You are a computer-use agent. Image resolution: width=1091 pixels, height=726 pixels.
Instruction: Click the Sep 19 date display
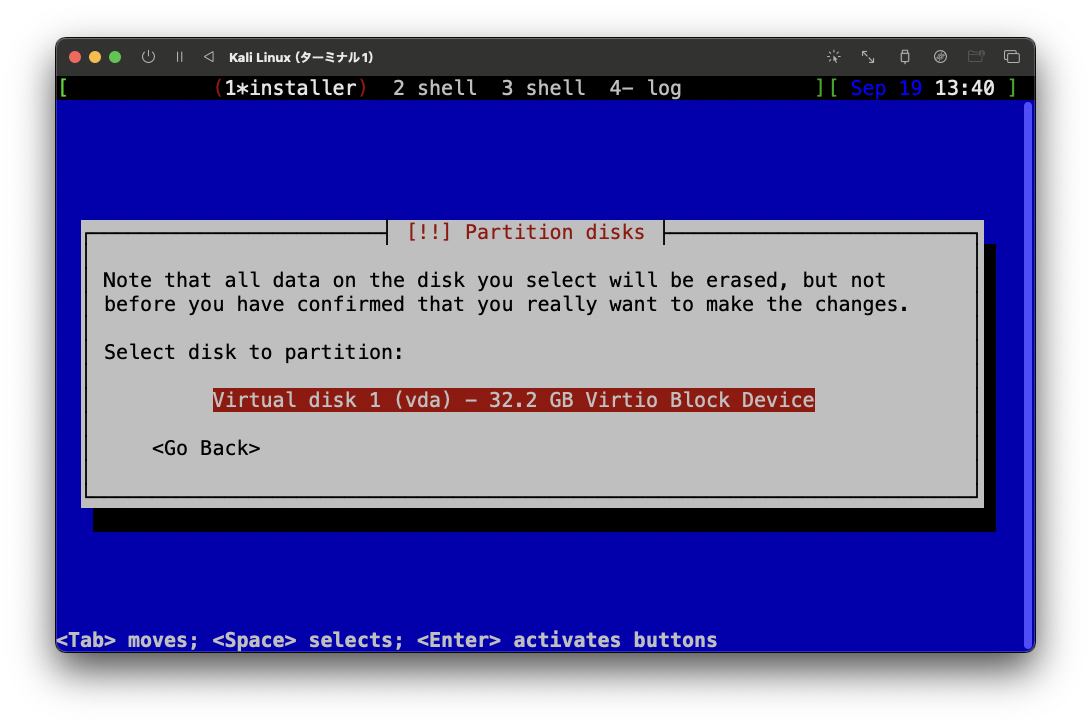pos(884,88)
